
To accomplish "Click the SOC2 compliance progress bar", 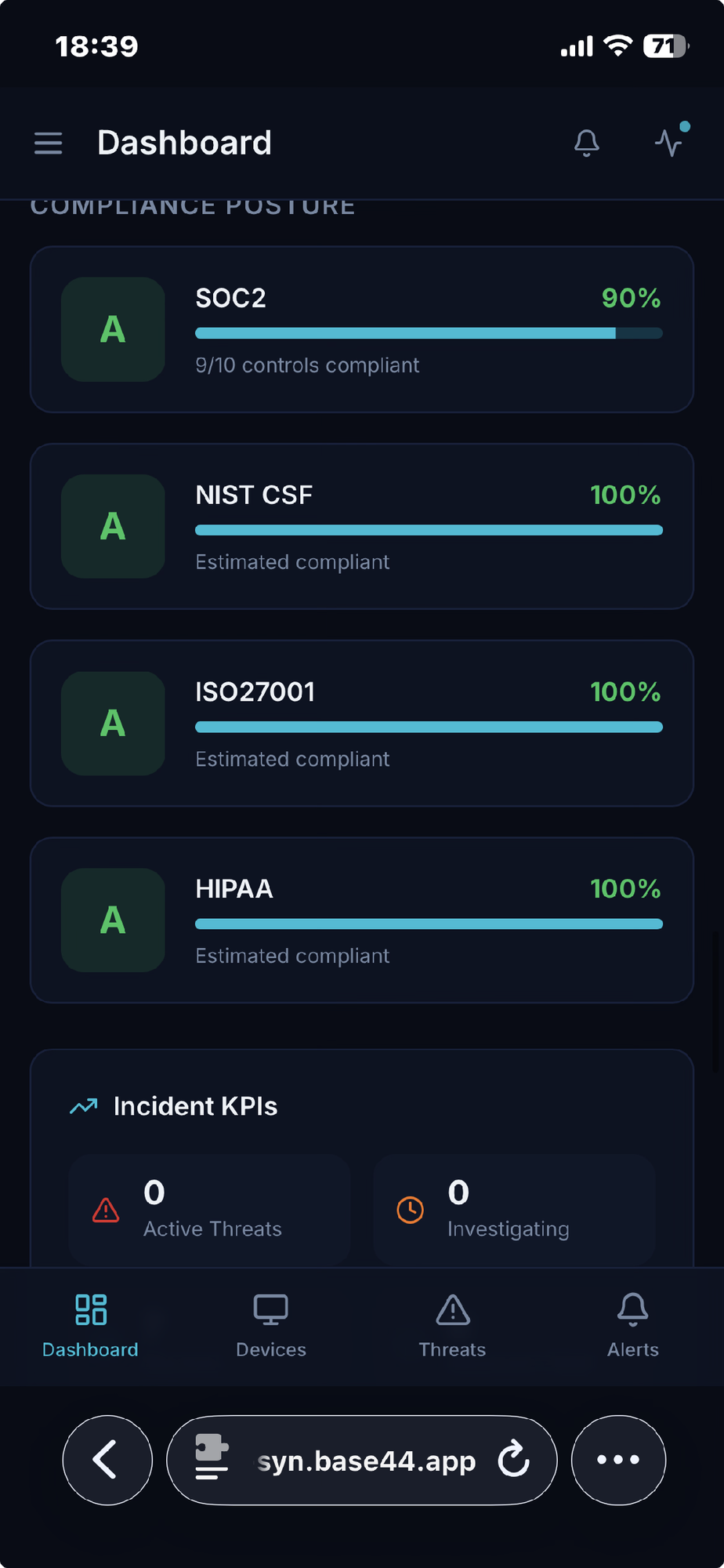I will 429,333.
